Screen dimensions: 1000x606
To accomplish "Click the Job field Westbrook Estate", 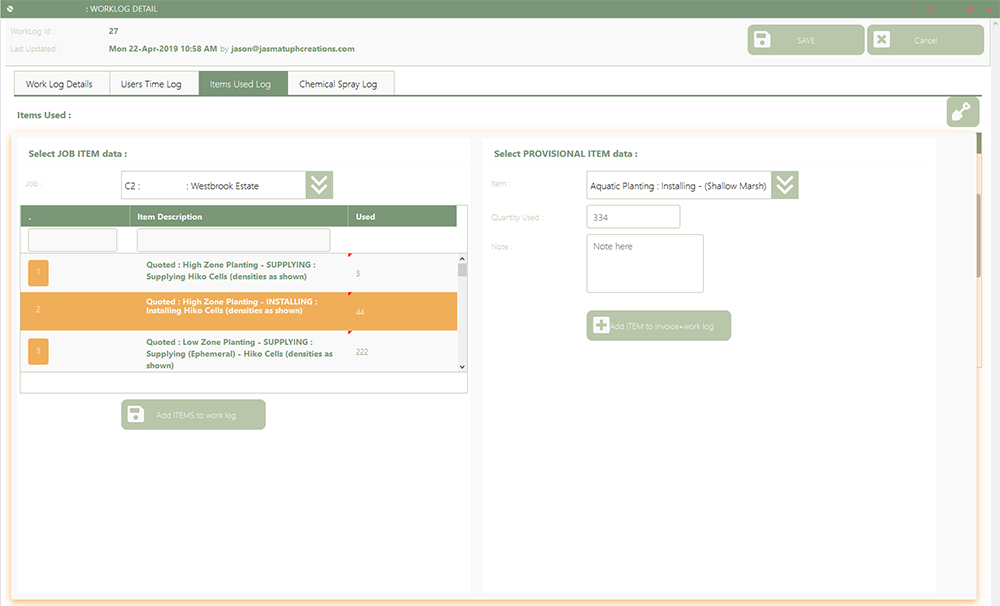I will pyautogui.click(x=214, y=185).
